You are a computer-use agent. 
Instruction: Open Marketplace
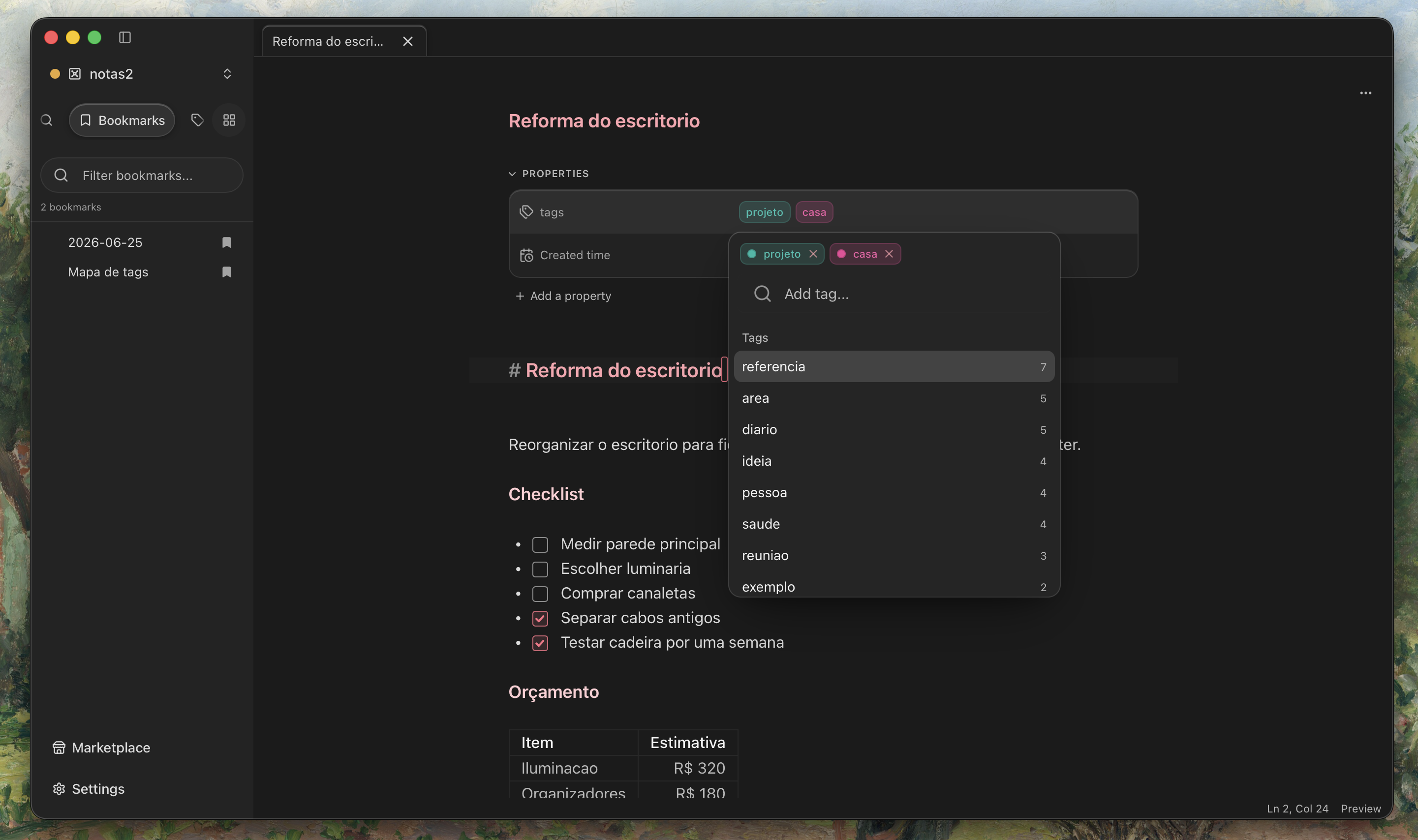pos(101,747)
